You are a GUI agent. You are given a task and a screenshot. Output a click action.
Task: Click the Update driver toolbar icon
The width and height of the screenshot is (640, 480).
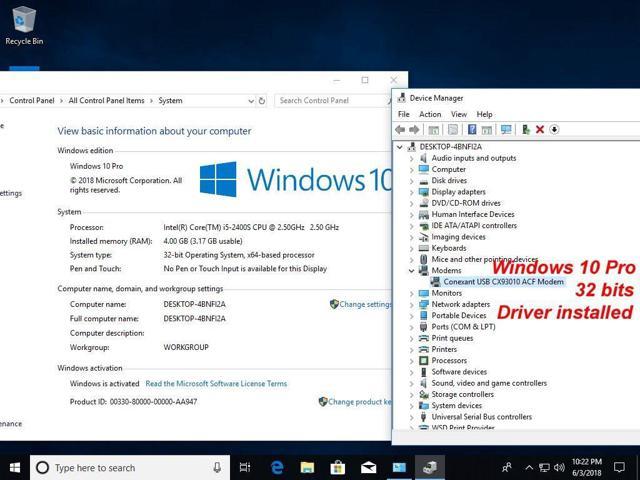526,130
